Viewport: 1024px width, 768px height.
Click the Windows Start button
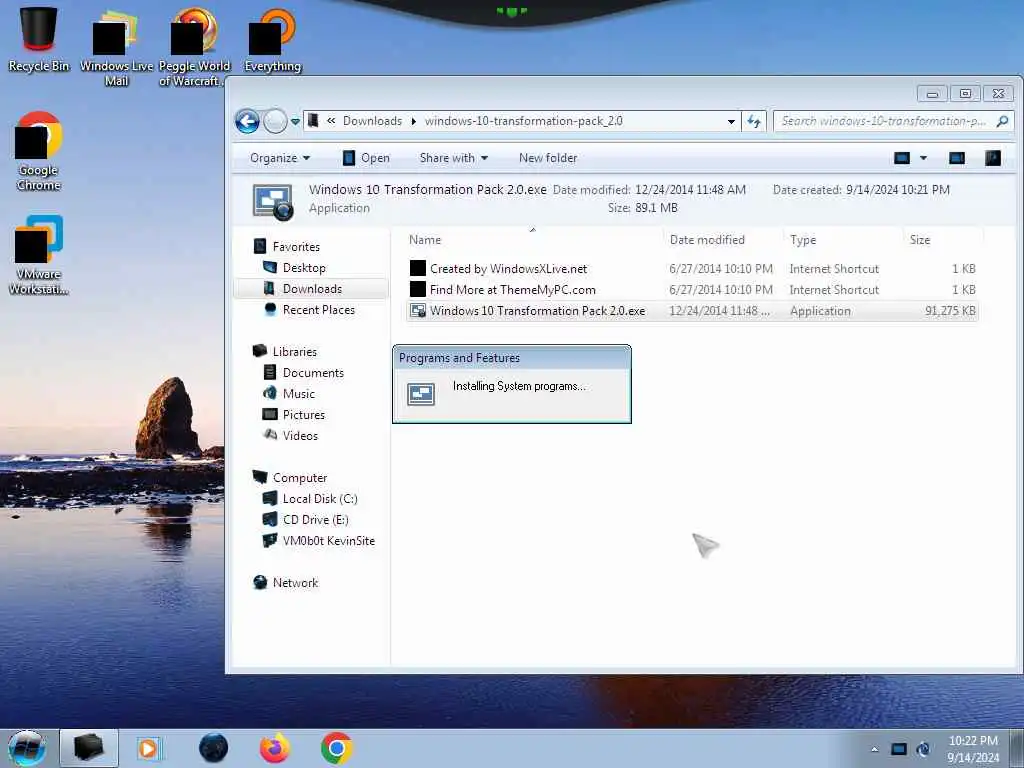click(27, 748)
